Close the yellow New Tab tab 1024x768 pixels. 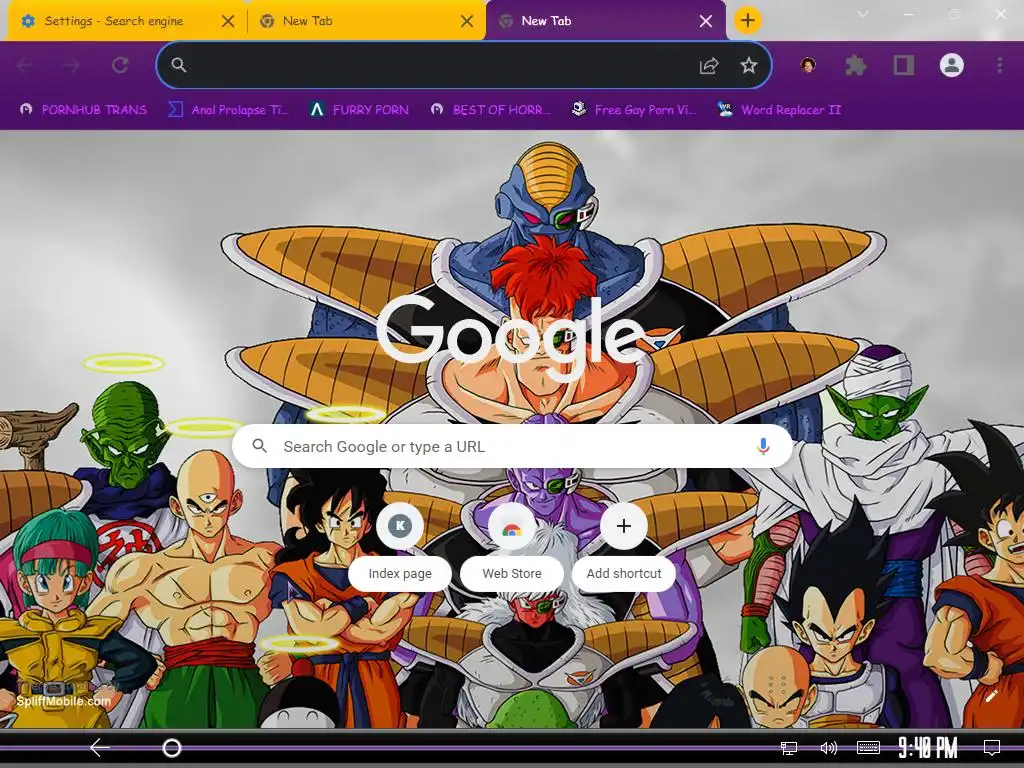point(466,21)
